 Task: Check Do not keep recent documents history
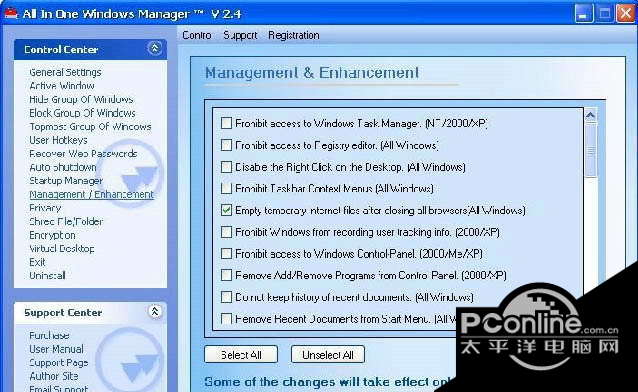click(x=226, y=297)
